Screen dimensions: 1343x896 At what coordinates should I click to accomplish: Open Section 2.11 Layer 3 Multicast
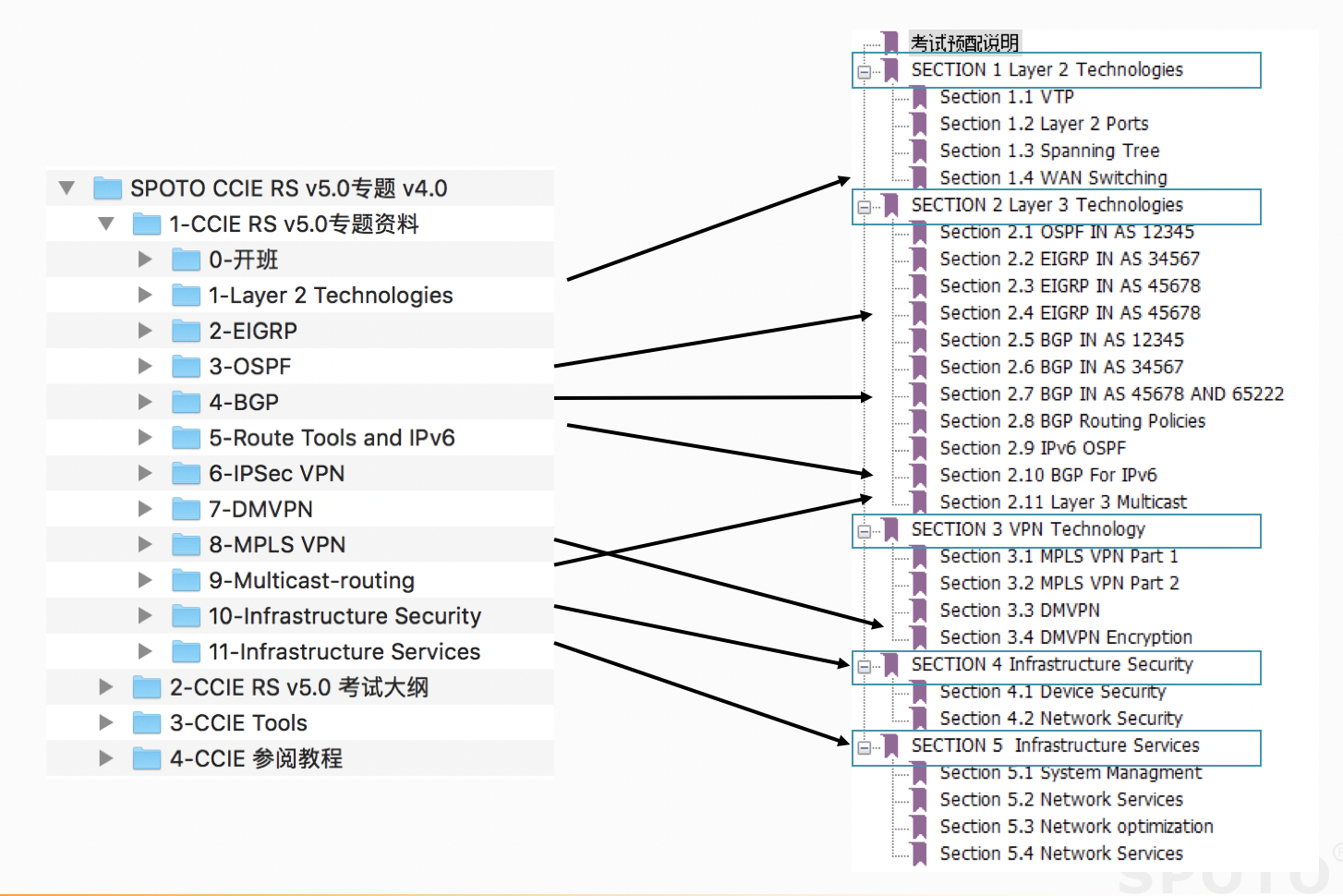(x=1063, y=502)
